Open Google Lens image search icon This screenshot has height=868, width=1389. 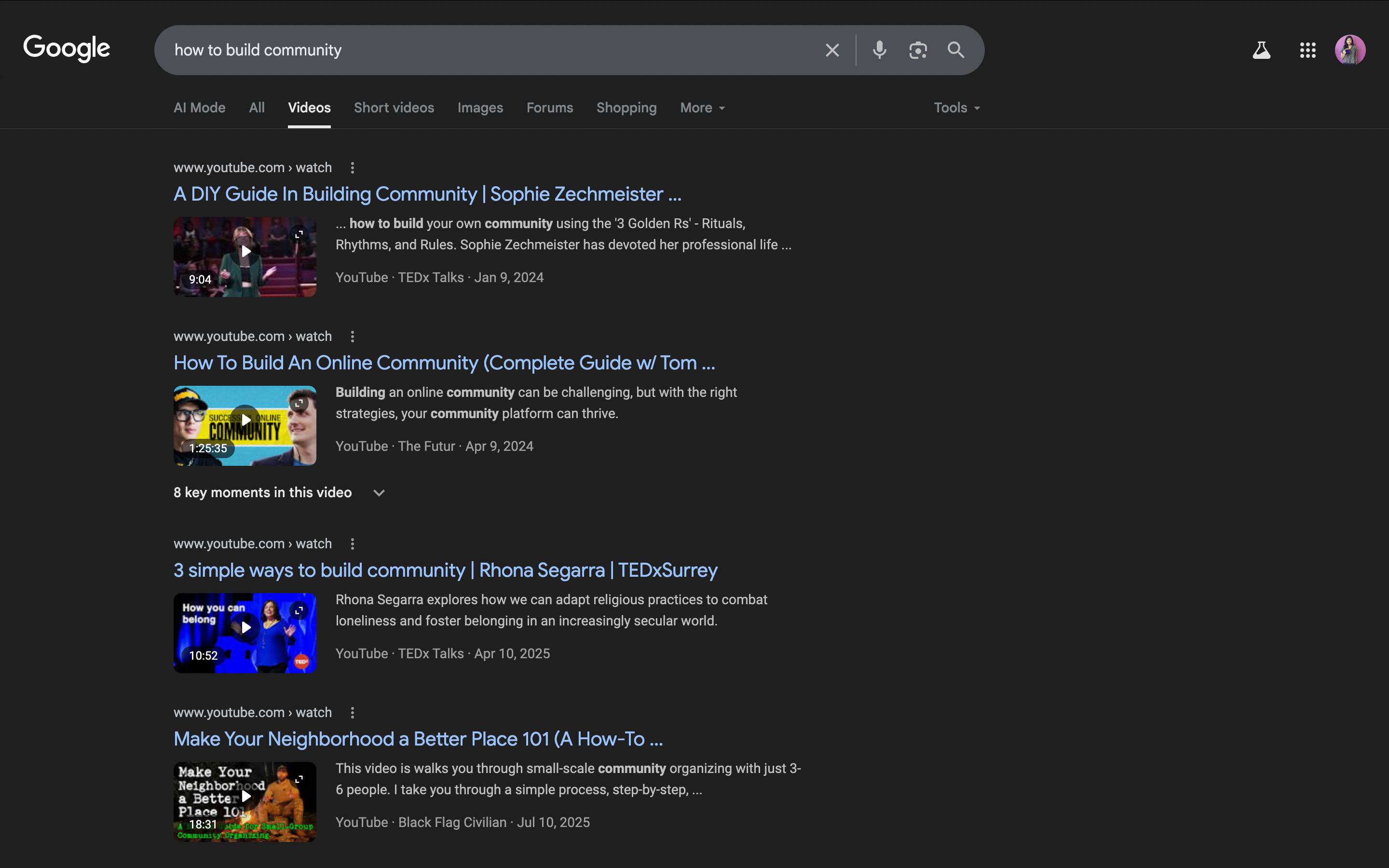point(918,51)
